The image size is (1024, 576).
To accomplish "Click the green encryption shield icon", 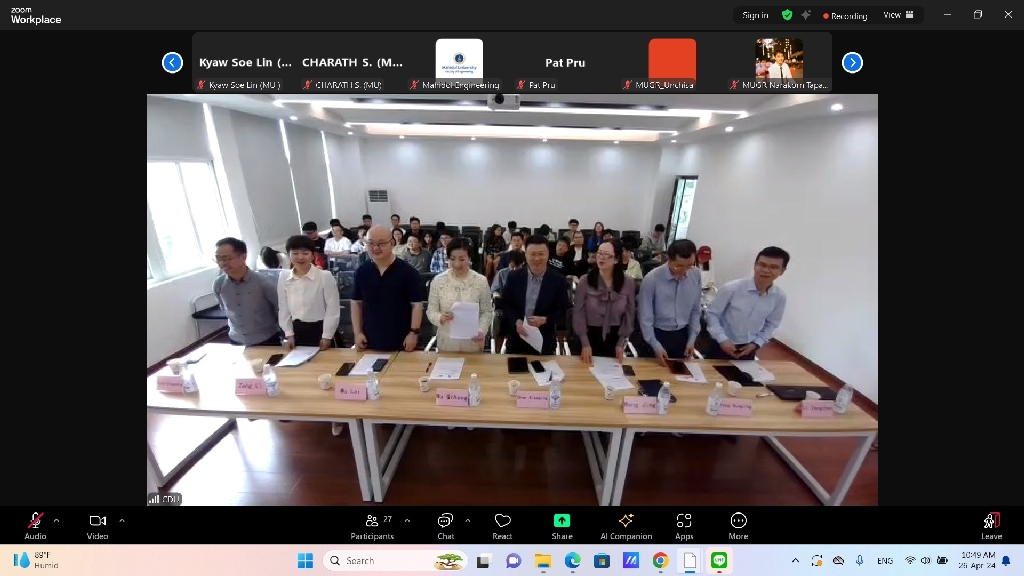I will (x=787, y=15).
